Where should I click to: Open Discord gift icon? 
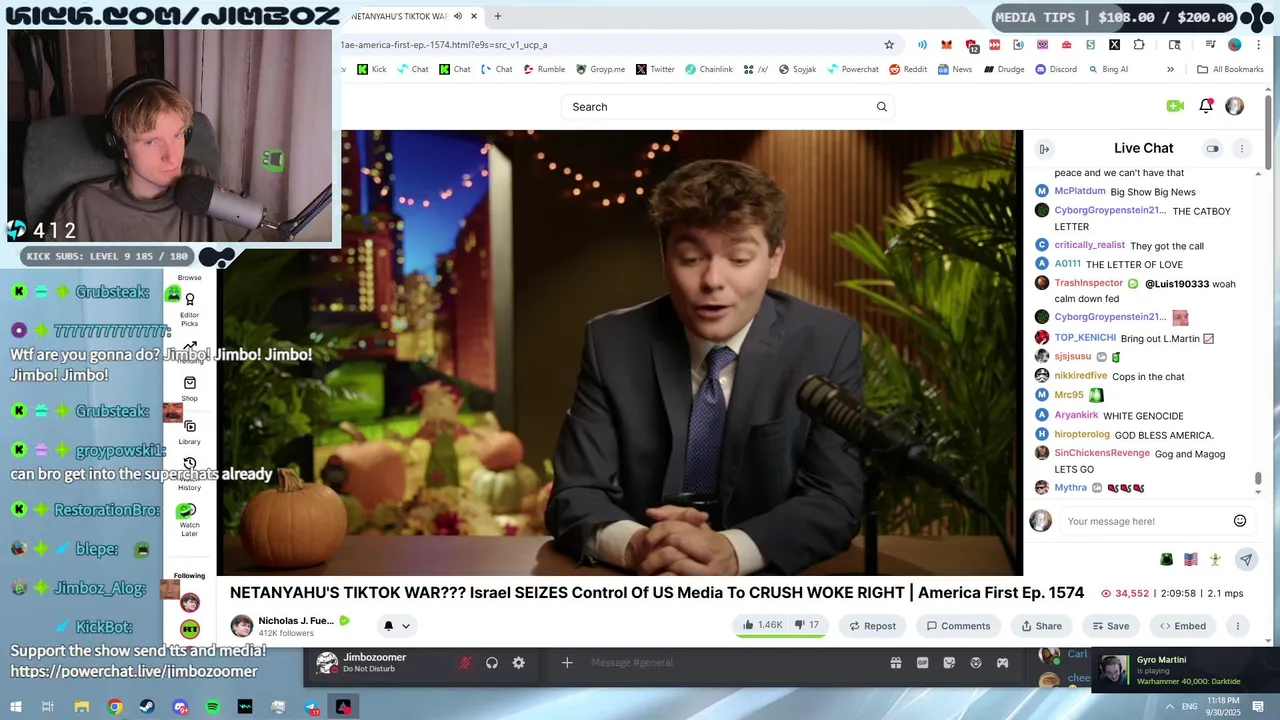point(896,663)
